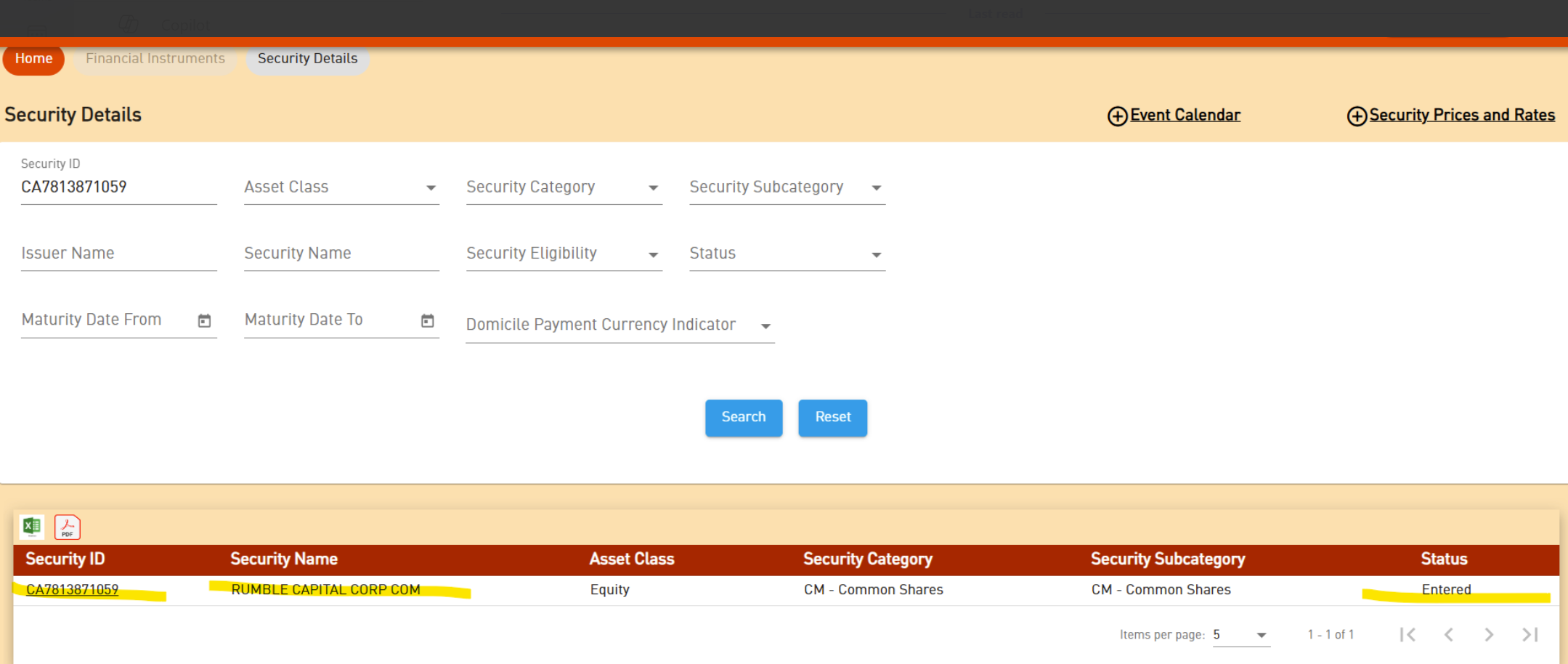1568x664 pixels.
Task: Focus the Issuer Name input field
Action: pos(118,254)
